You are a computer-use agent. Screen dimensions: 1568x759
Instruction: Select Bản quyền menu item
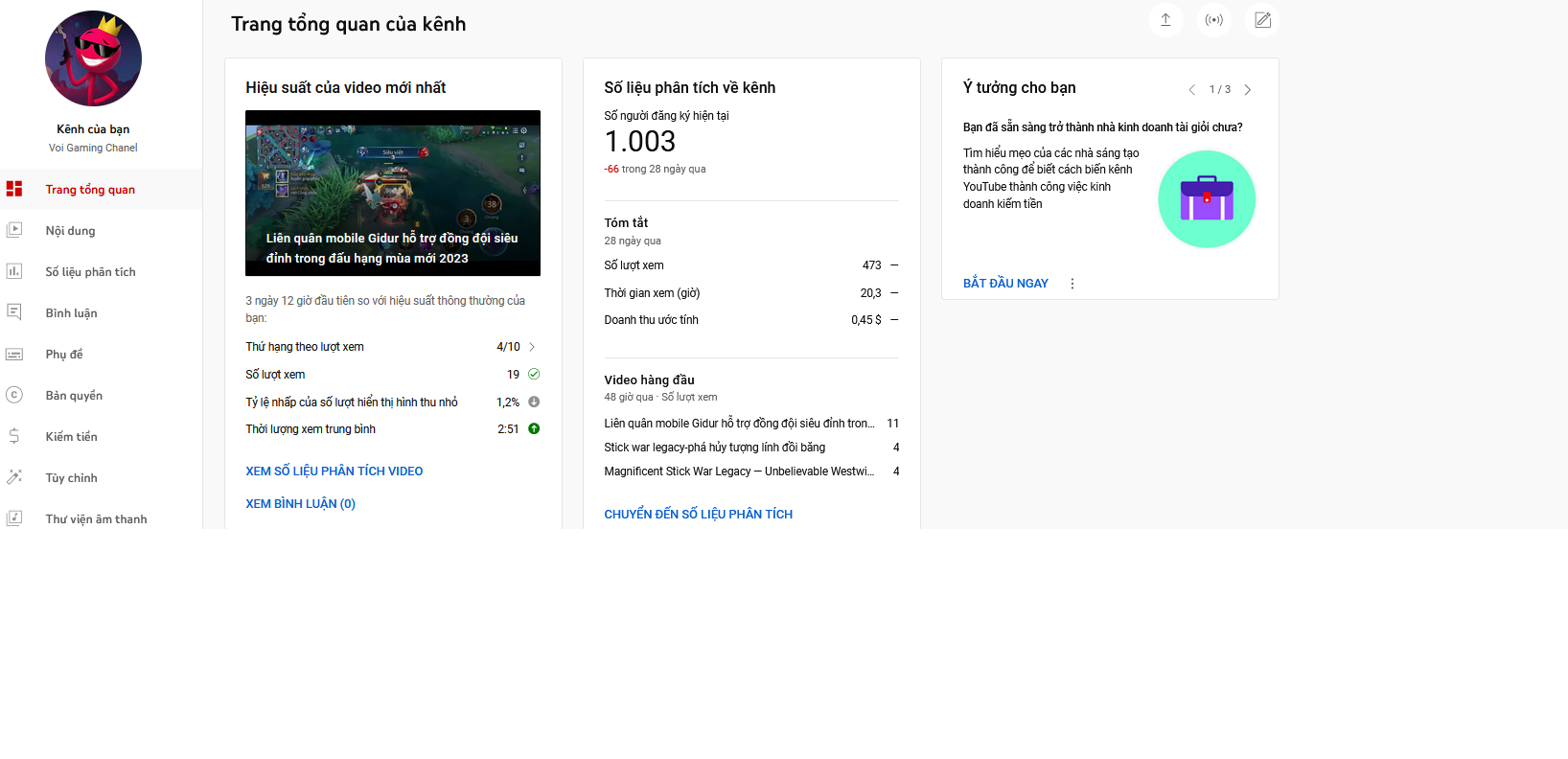(74, 396)
